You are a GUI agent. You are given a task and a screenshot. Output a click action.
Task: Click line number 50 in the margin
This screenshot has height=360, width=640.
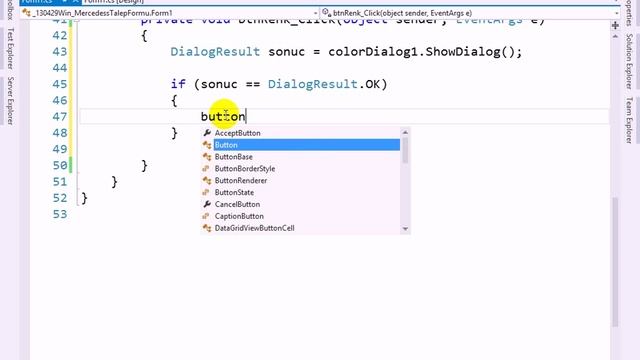click(x=60, y=165)
